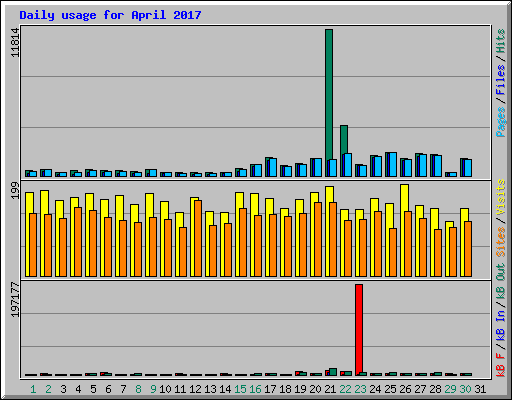The image size is (512, 400).
Task: Click the 'kB In' legend label
Action: pyautogui.click(x=500, y=326)
